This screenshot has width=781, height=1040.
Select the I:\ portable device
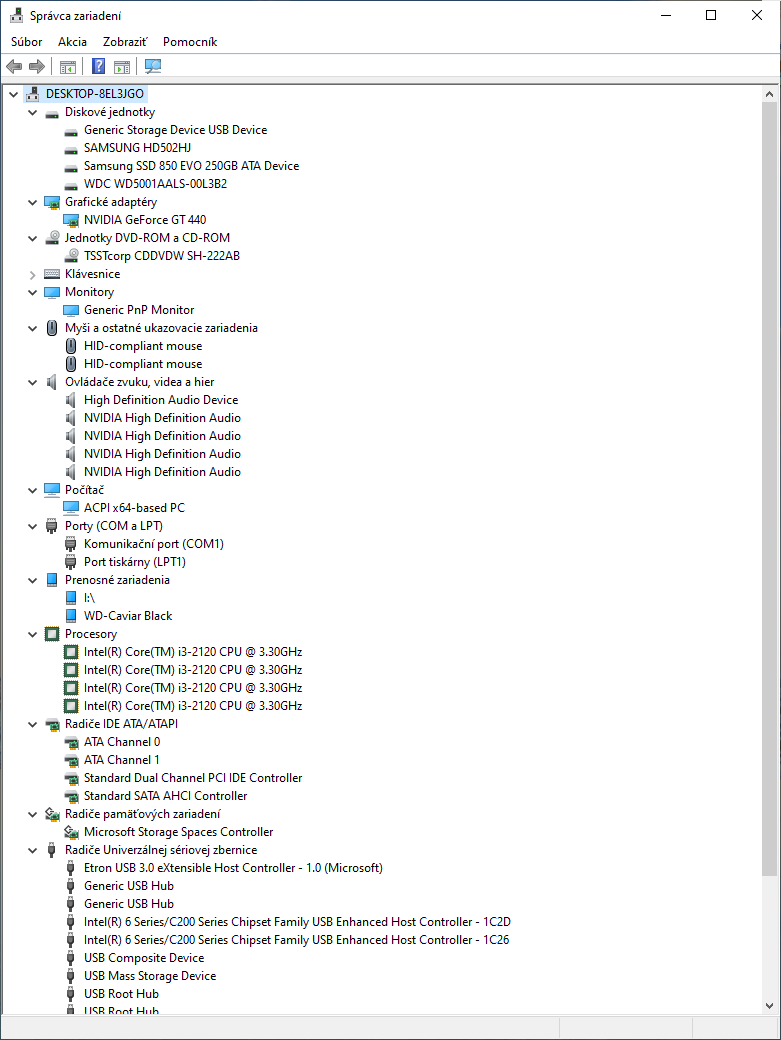tap(90, 598)
